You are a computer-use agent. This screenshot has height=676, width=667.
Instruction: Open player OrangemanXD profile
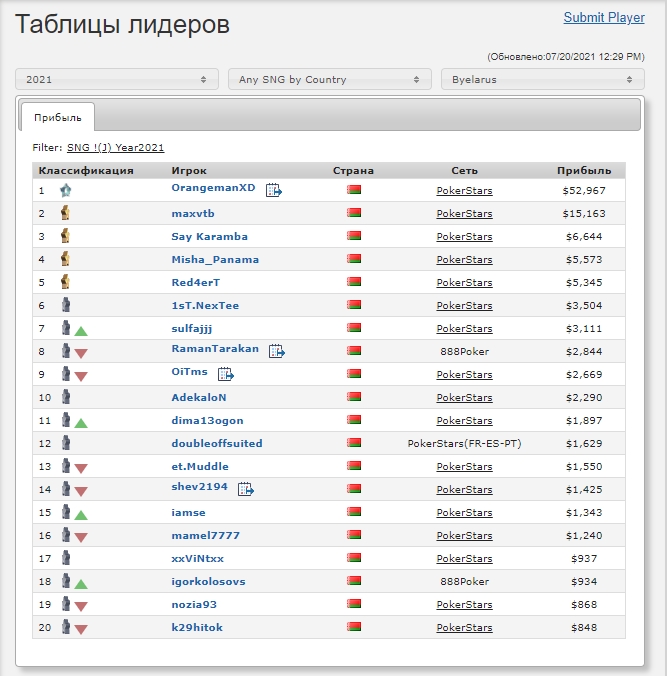click(213, 188)
